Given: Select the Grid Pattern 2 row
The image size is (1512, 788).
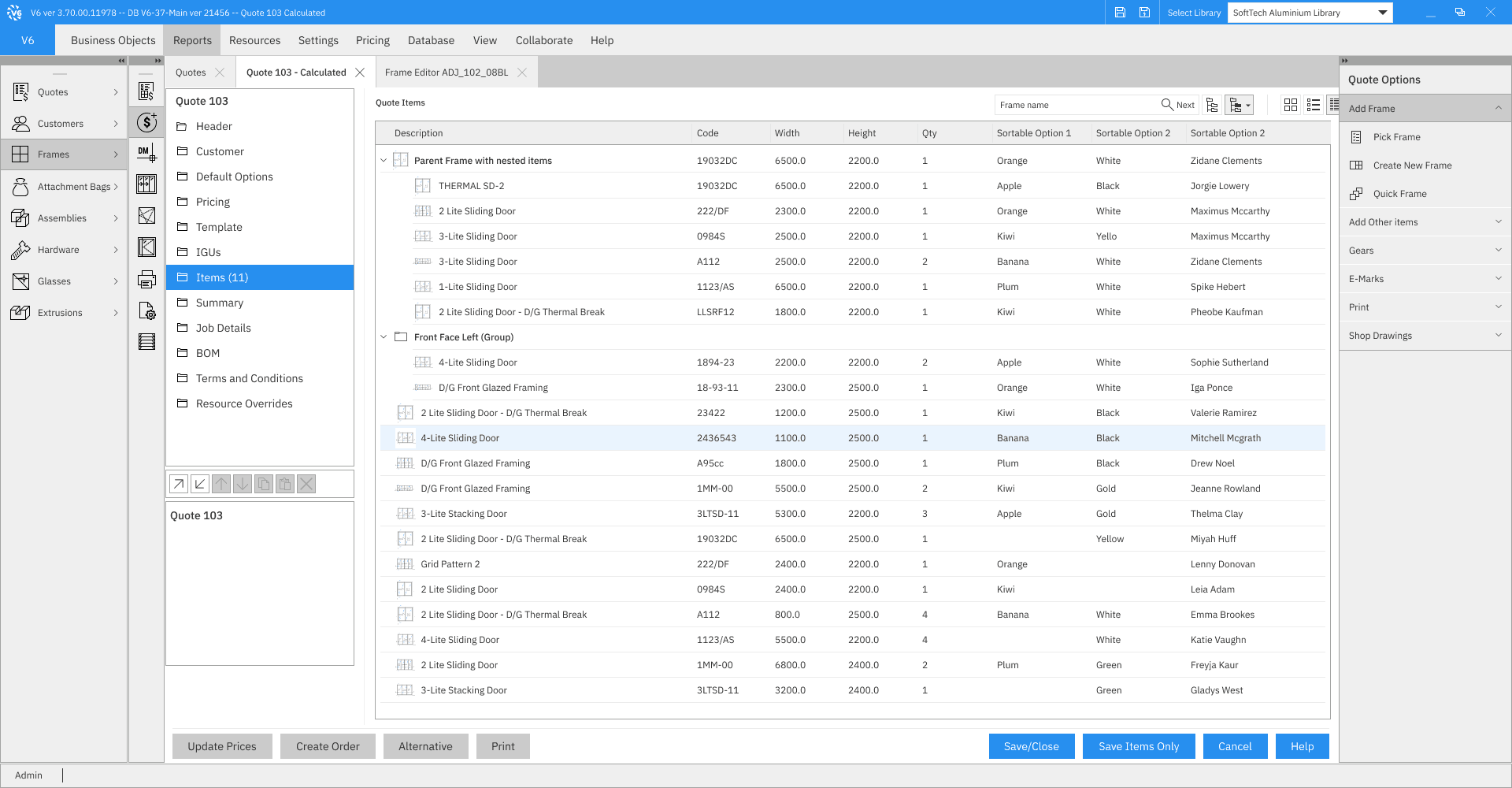Looking at the screenshot, I should pyautogui.click(x=852, y=564).
